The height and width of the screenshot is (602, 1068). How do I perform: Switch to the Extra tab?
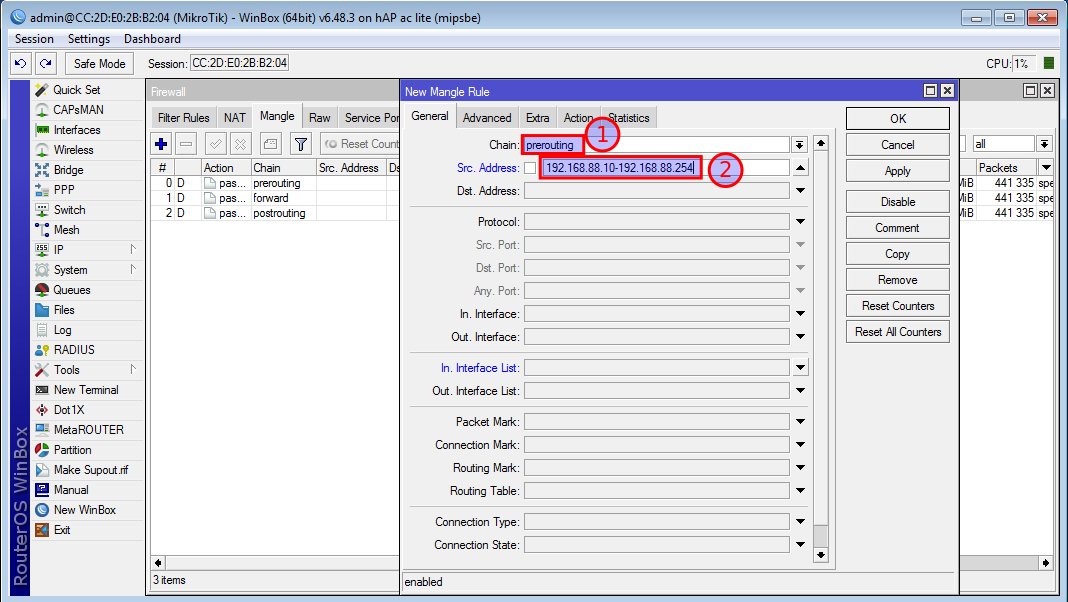point(537,118)
